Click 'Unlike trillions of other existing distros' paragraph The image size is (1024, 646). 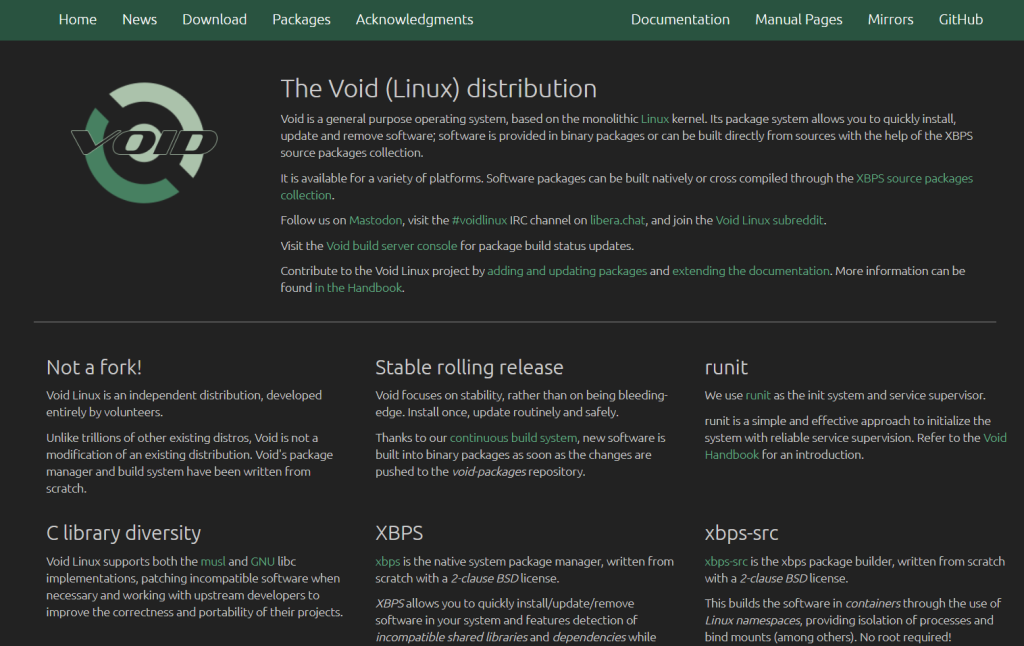[x=189, y=463]
